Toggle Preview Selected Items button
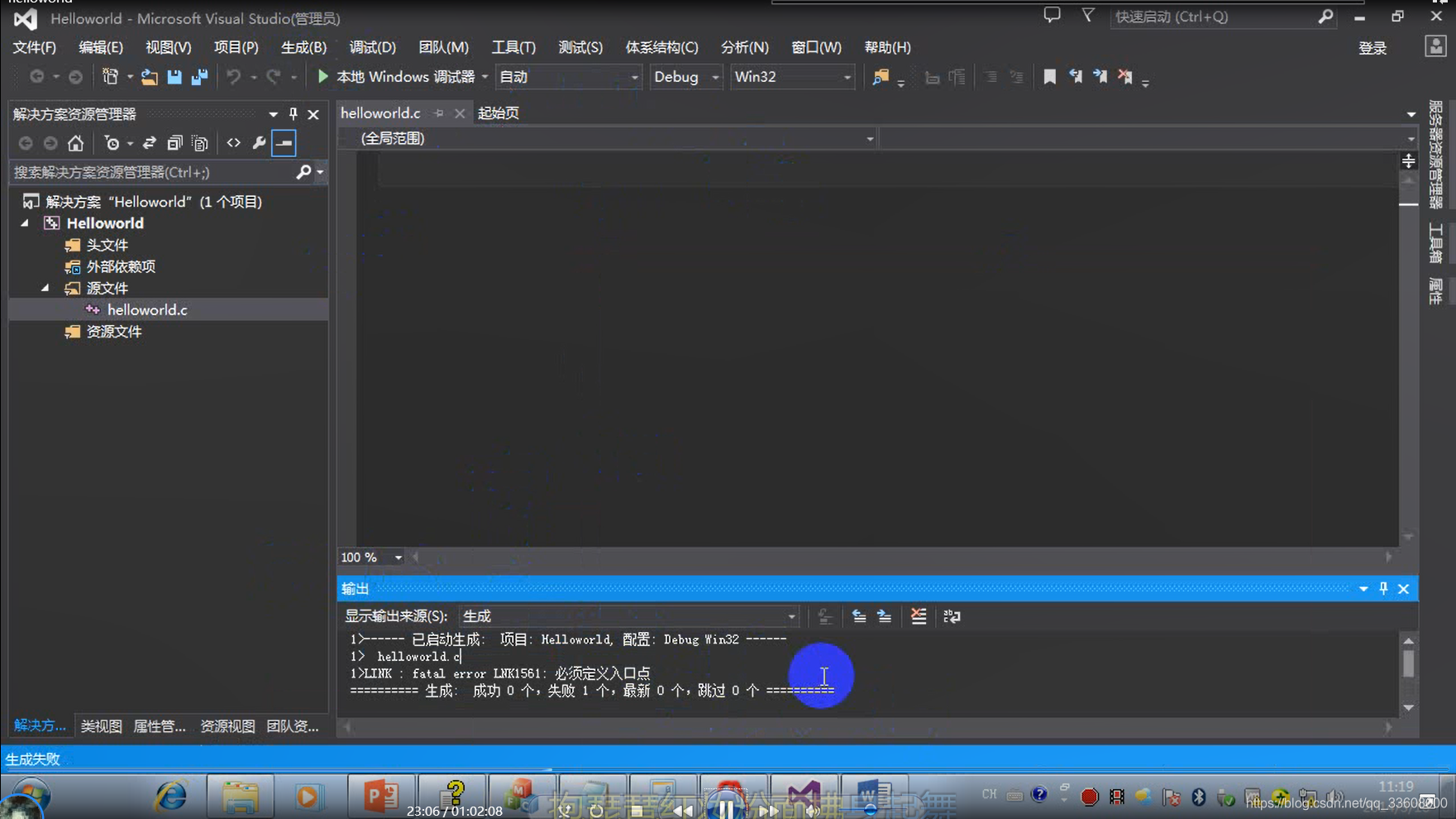The width and height of the screenshot is (1456, 819). pos(284,143)
